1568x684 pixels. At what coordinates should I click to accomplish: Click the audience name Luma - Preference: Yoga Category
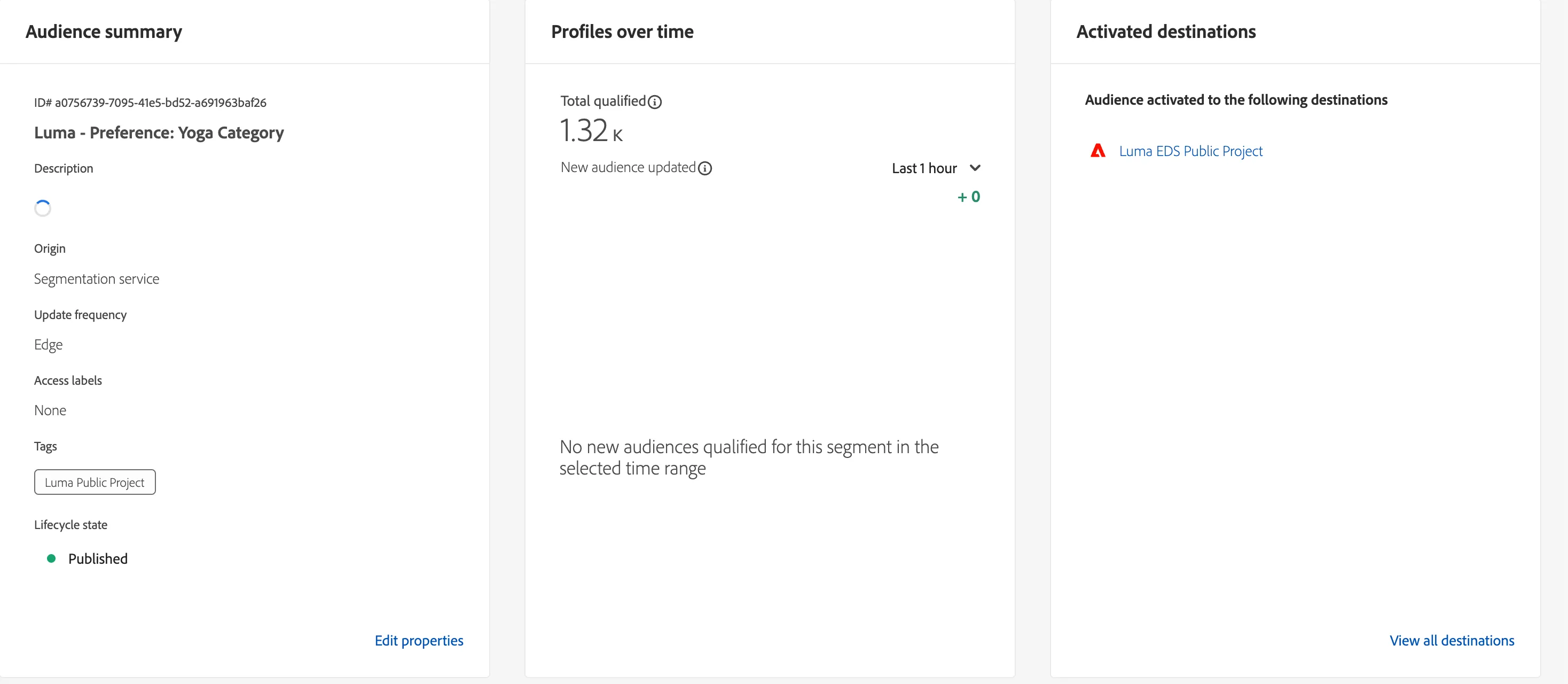159,133
